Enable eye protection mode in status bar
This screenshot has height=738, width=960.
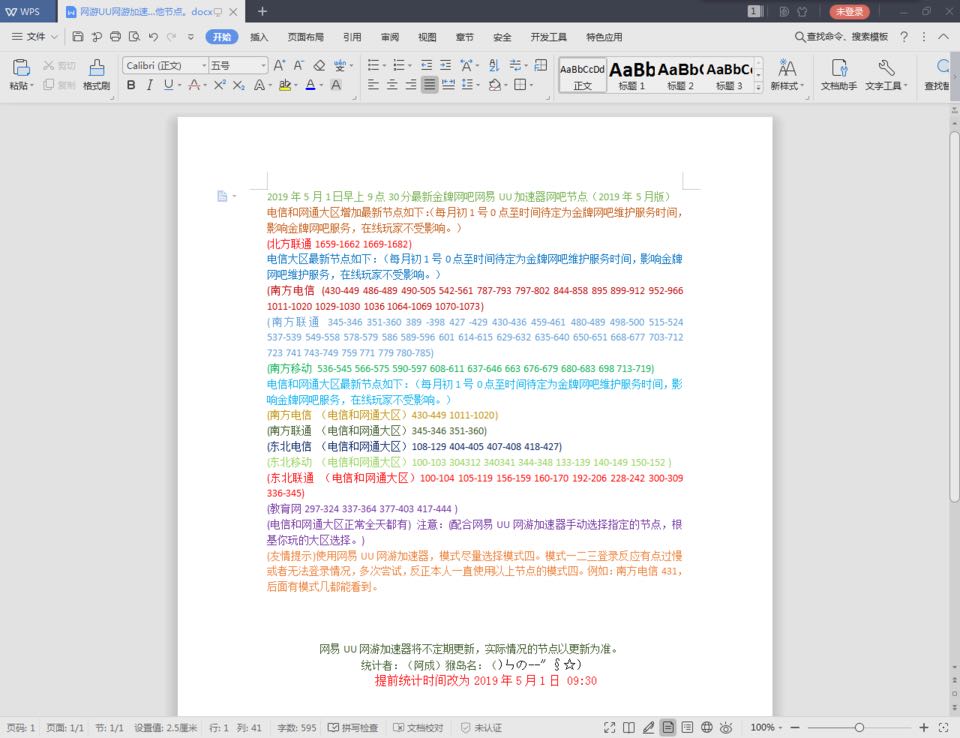pyautogui.click(x=726, y=728)
